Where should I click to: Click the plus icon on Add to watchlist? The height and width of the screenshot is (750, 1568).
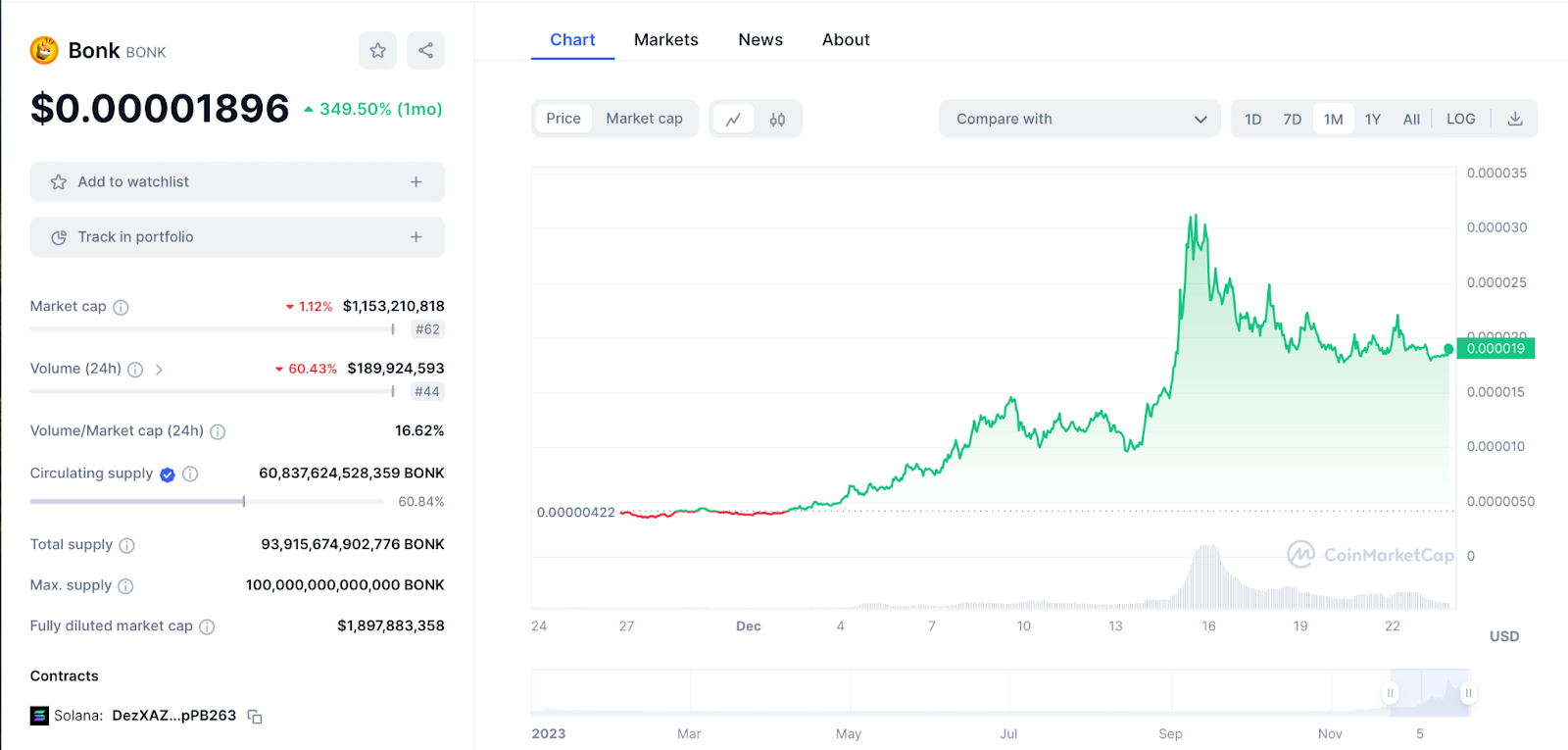click(416, 182)
